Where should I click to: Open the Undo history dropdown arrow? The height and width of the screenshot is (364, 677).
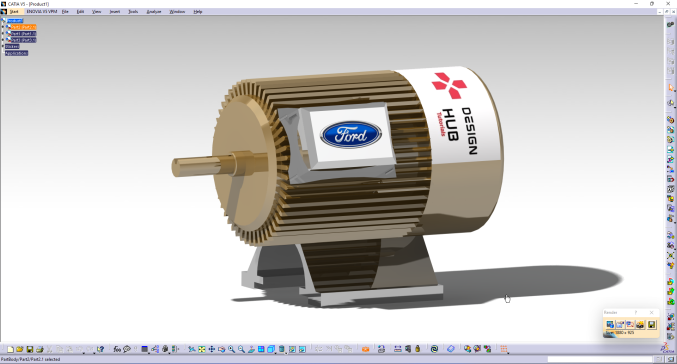(x=84, y=353)
